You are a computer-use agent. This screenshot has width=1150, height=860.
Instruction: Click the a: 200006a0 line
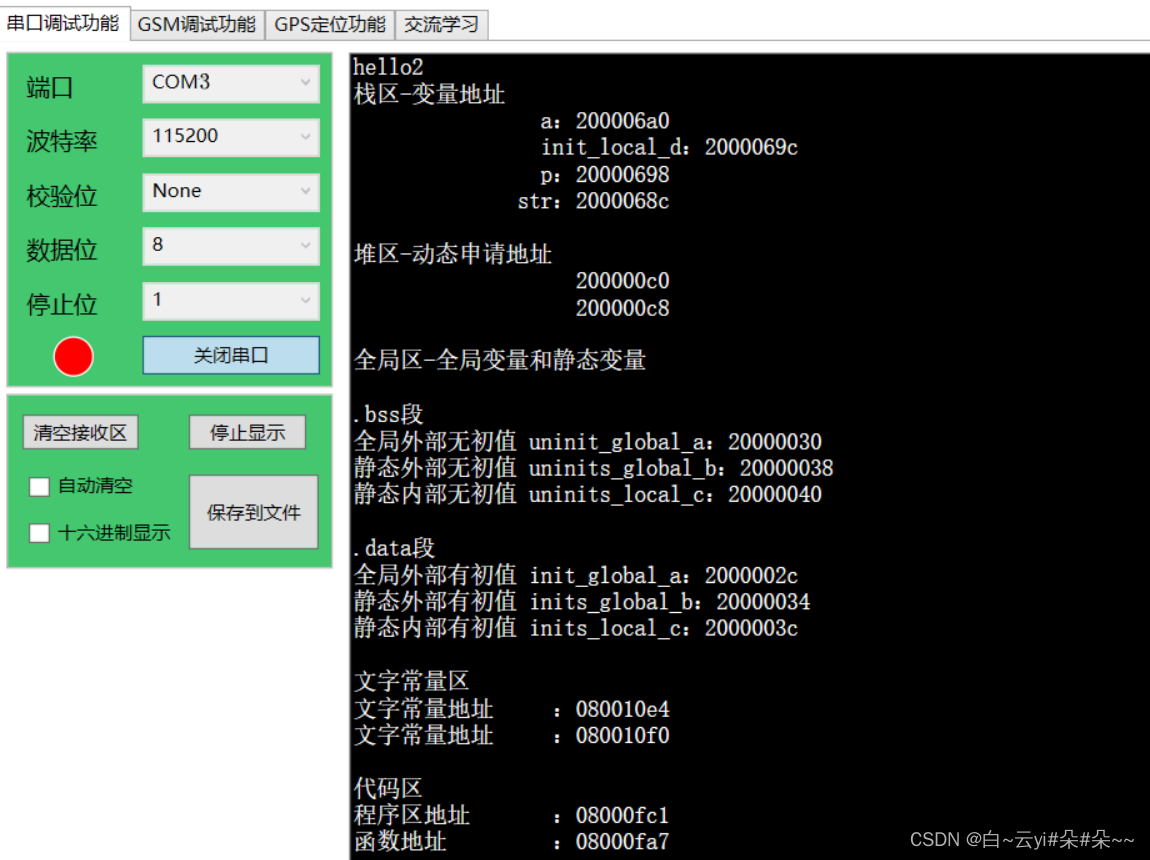pos(605,121)
